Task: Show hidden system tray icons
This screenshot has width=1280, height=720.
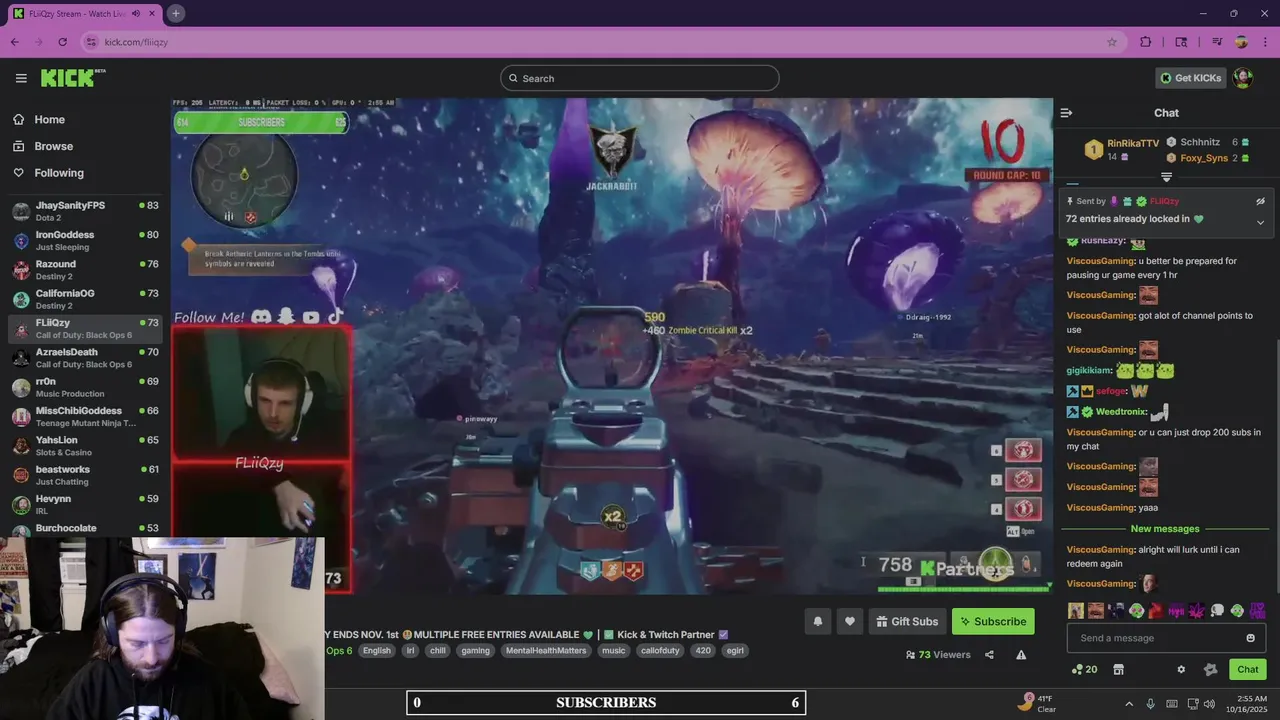Action: [1129, 704]
